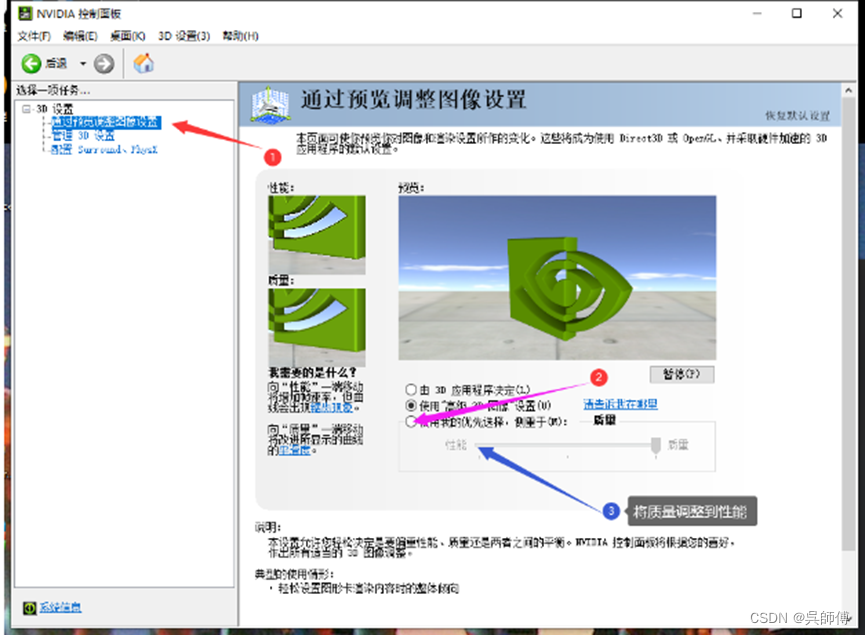
Task: Maximize the NVIDIA control panel window
Action: (797, 13)
